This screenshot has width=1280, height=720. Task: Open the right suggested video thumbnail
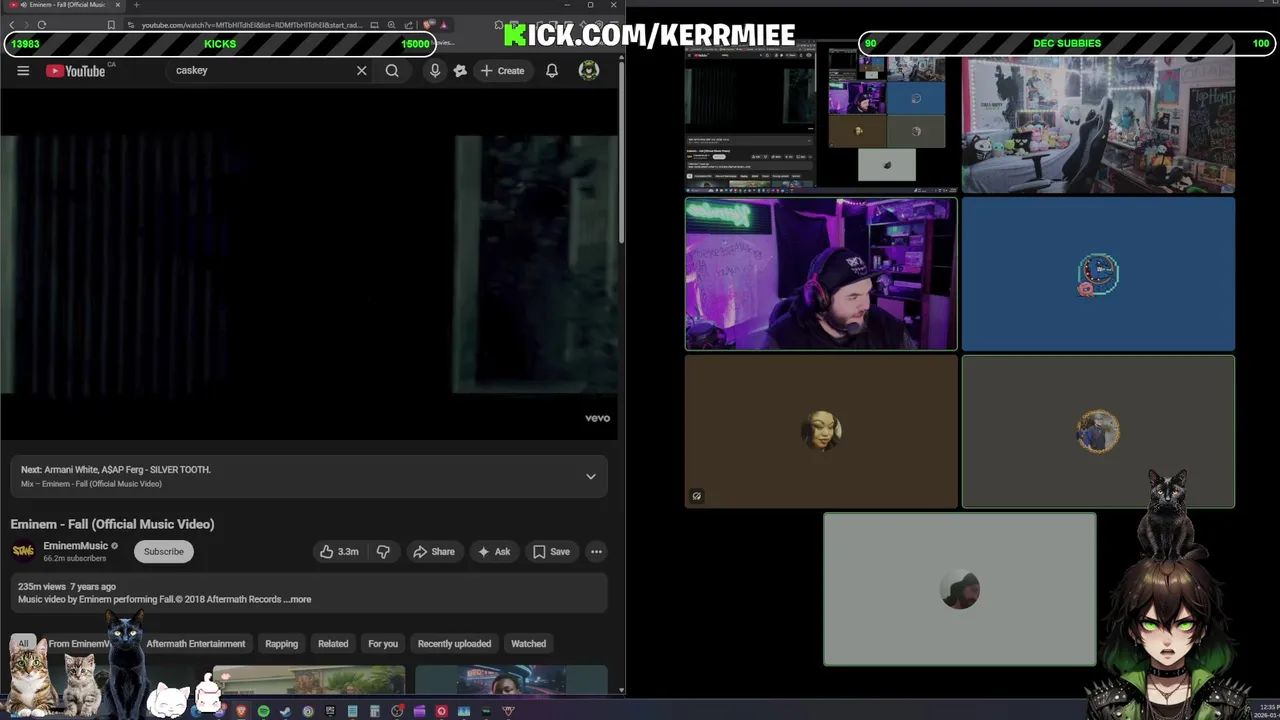[511, 680]
